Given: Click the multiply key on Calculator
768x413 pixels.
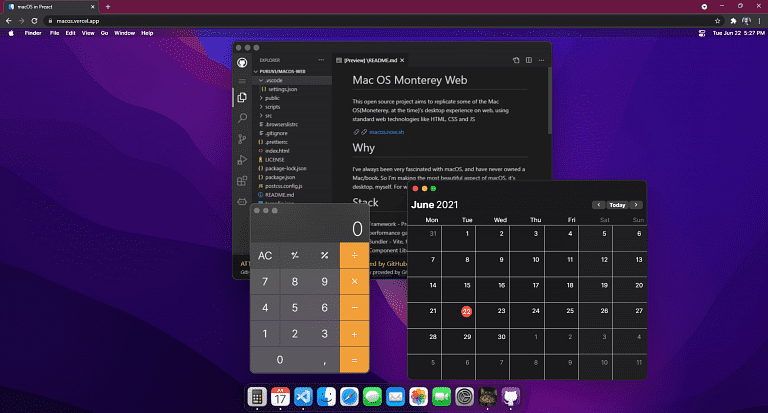Looking at the screenshot, I should click(354, 282).
